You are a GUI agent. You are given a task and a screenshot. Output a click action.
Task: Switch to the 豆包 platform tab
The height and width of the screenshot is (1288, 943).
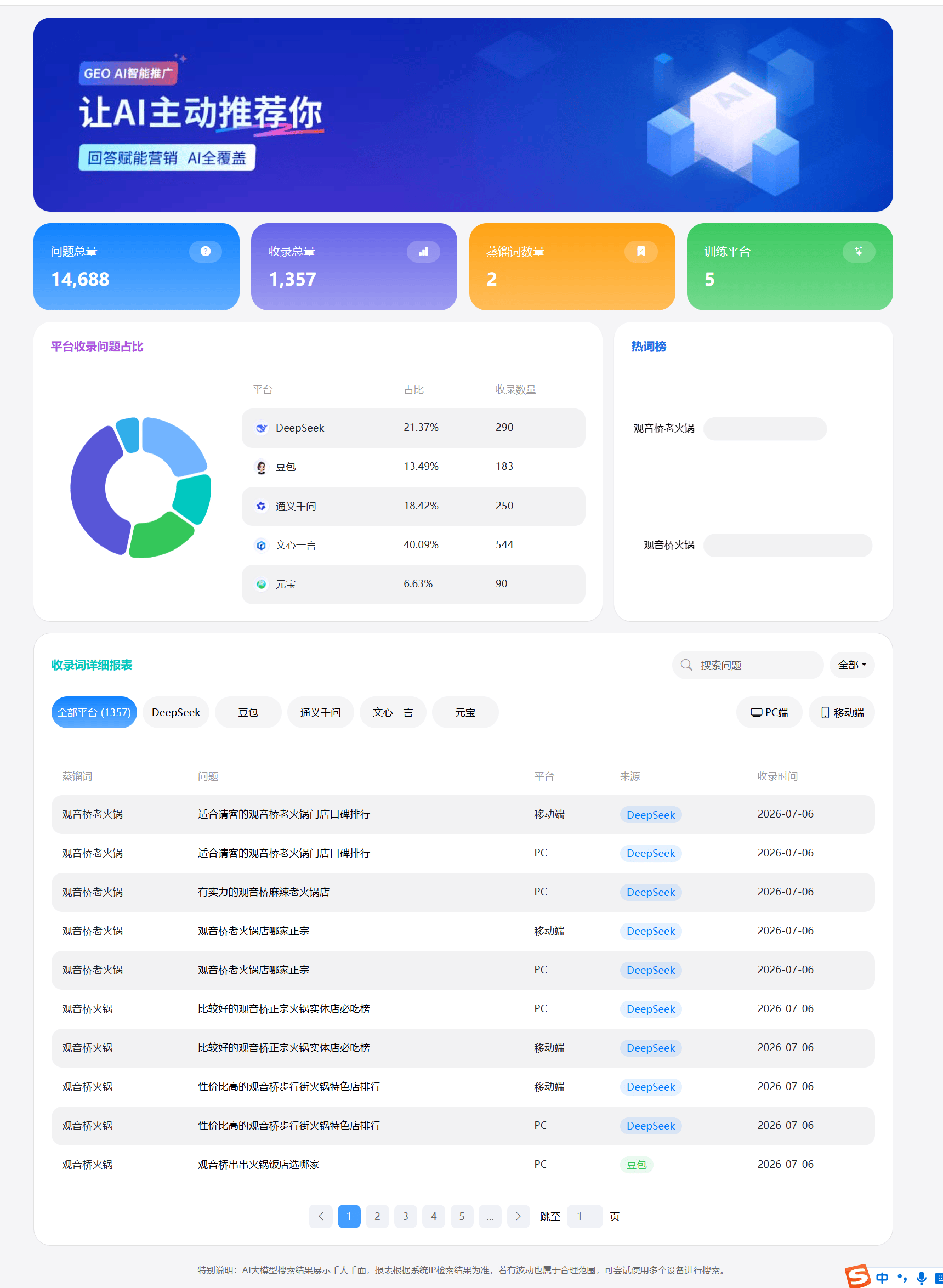(x=248, y=712)
